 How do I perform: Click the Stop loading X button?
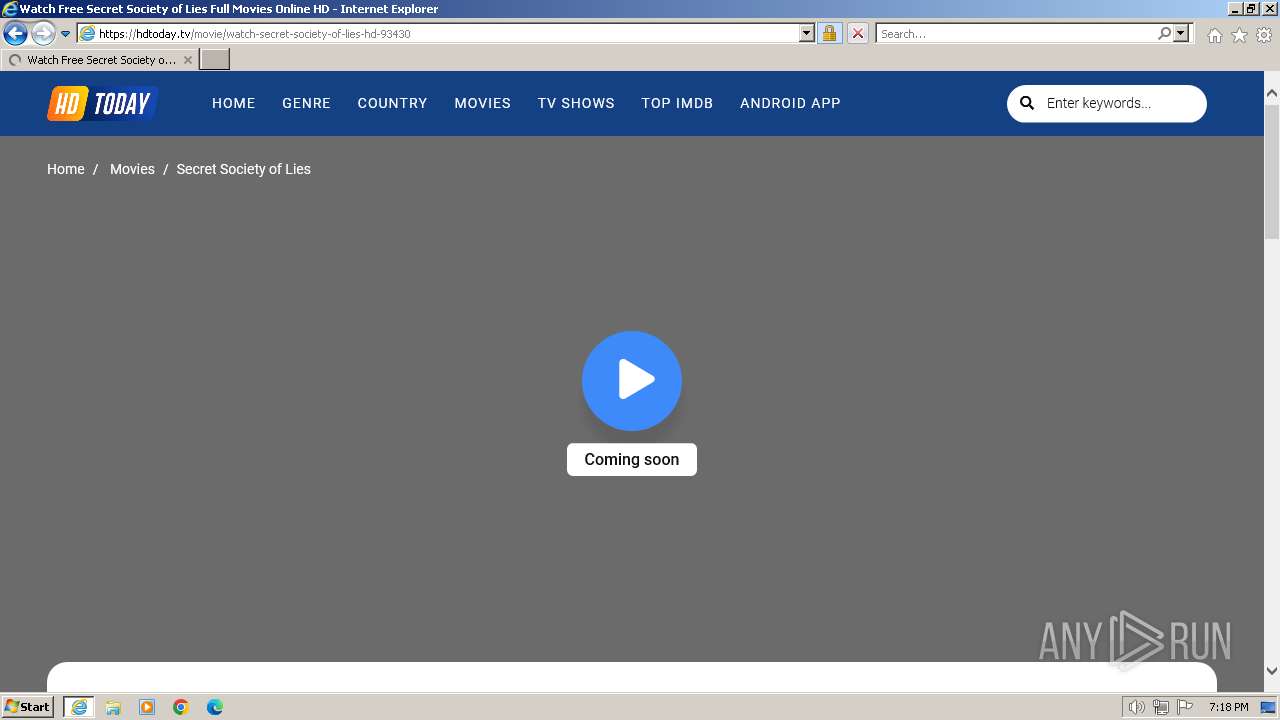coord(857,33)
